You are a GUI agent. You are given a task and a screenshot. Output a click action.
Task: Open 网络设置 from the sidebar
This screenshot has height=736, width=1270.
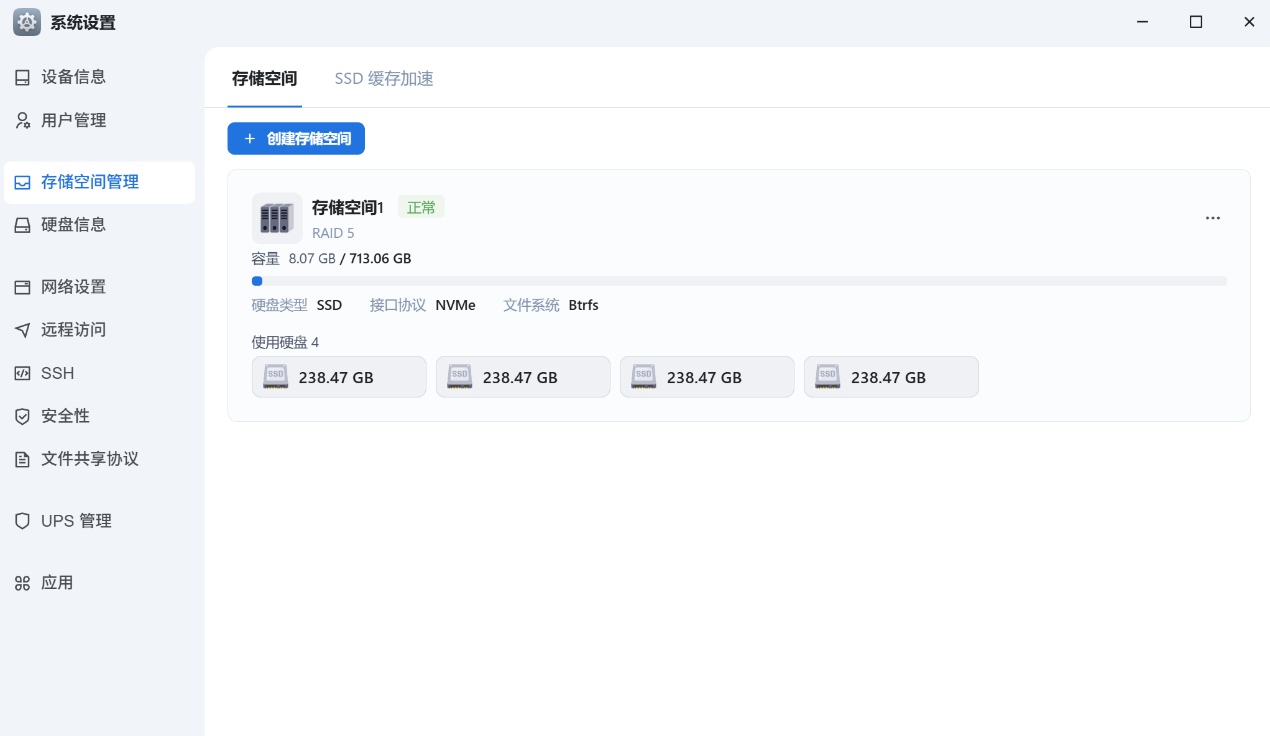(x=73, y=287)
